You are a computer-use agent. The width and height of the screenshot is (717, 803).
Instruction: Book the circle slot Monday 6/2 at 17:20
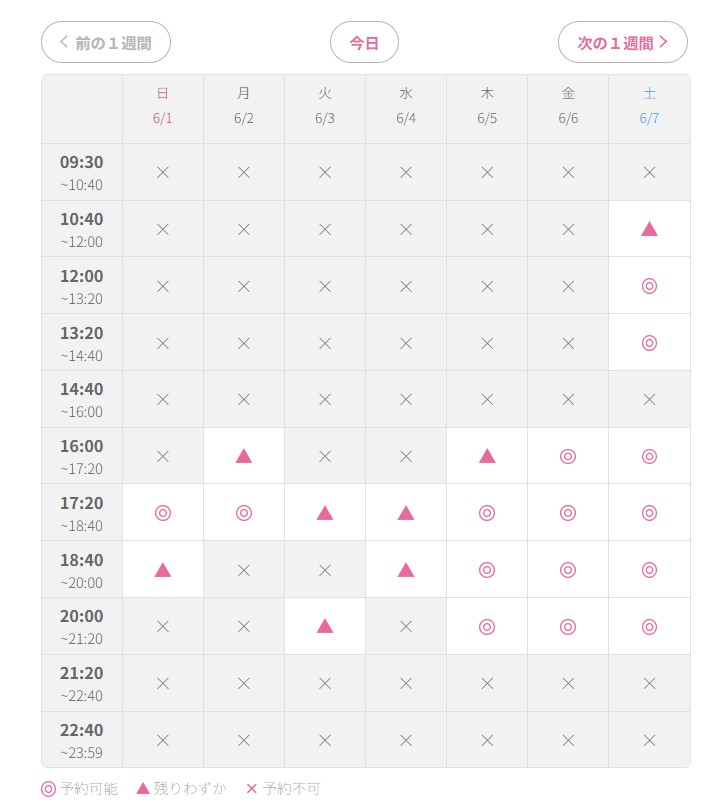pos(243,513)
